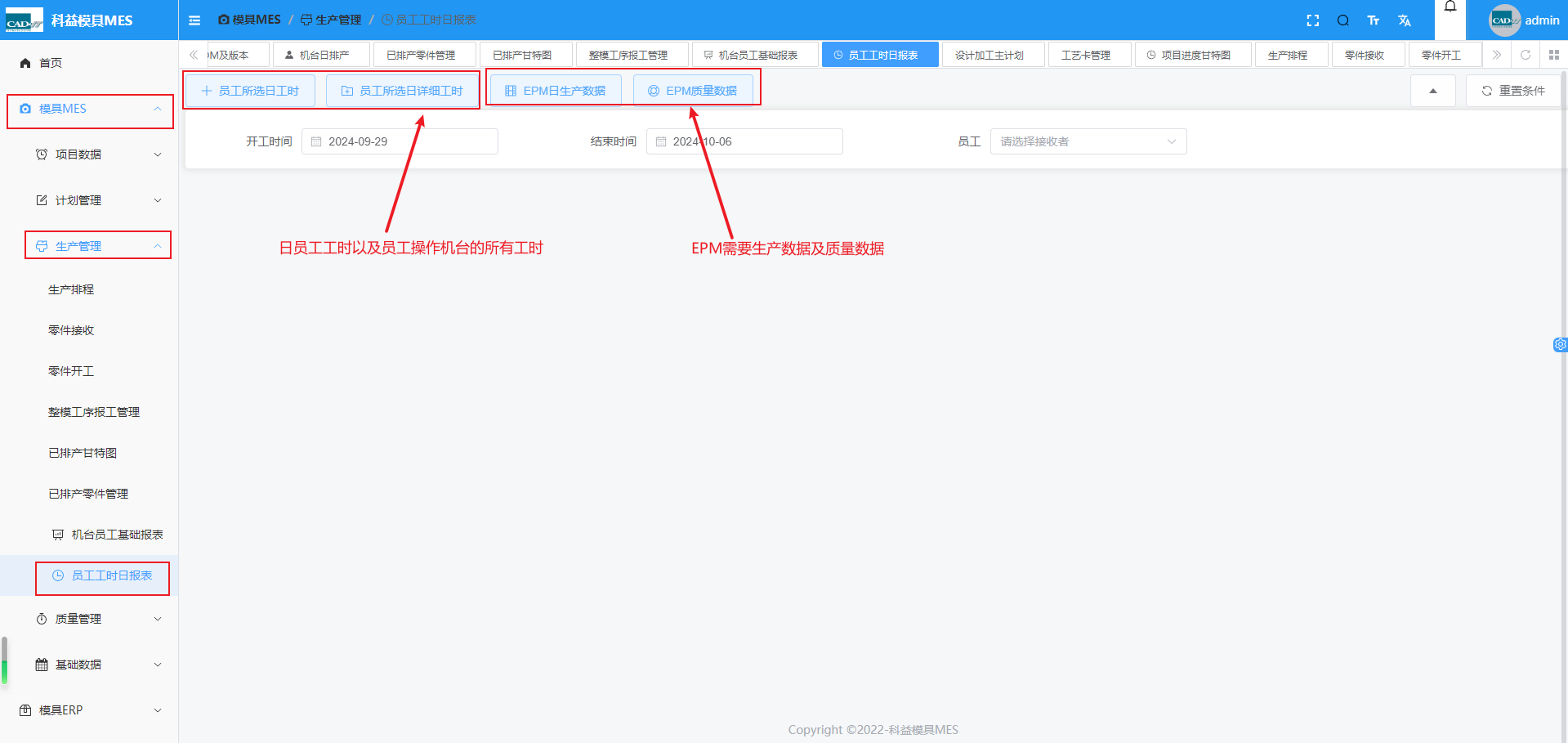Expand 模具ERP sidebar menu
This screenshot has height=743, width=1568.
point(89,710)
